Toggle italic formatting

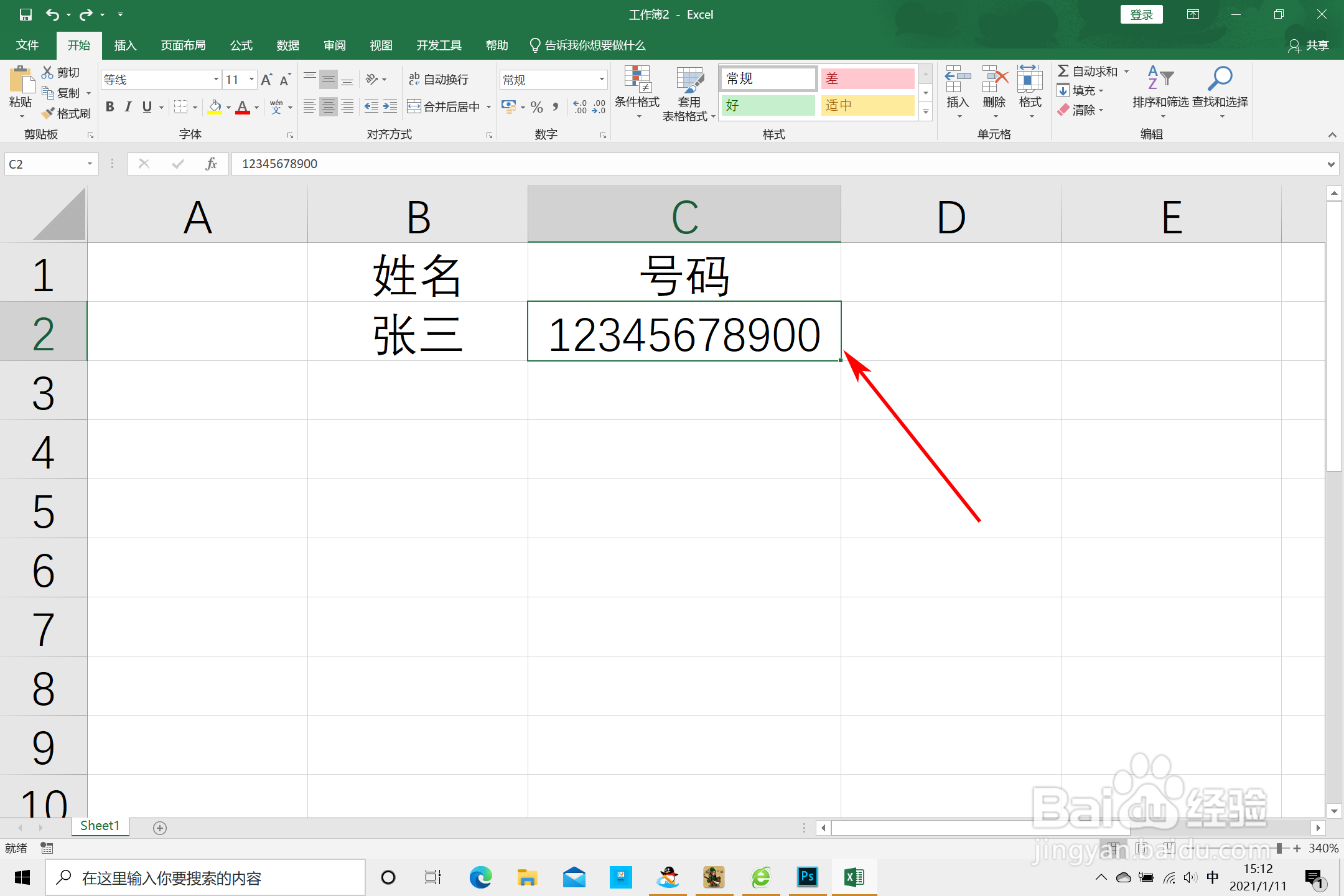[128, 107]
